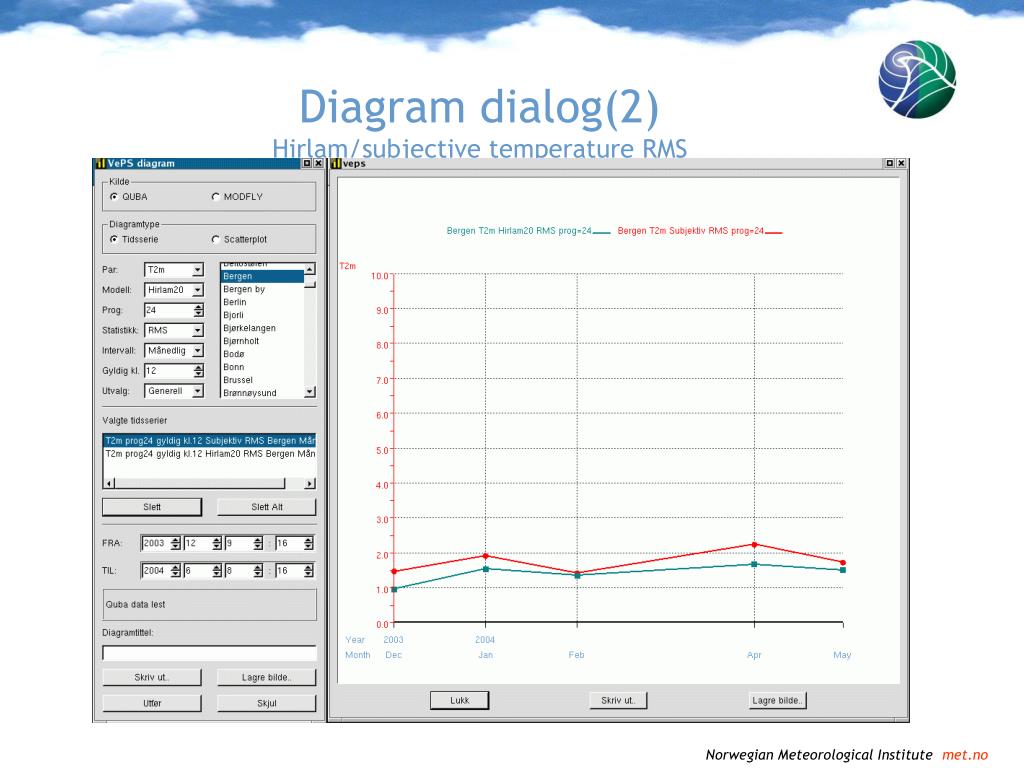
Task: Click the Prog input field showing 24
Action: (x=168, y=310)
